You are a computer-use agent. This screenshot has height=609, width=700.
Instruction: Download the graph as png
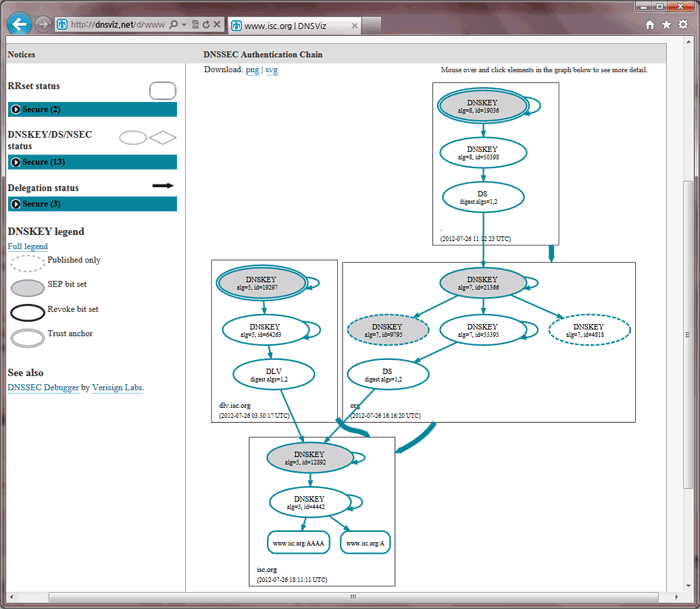(252, 70)
